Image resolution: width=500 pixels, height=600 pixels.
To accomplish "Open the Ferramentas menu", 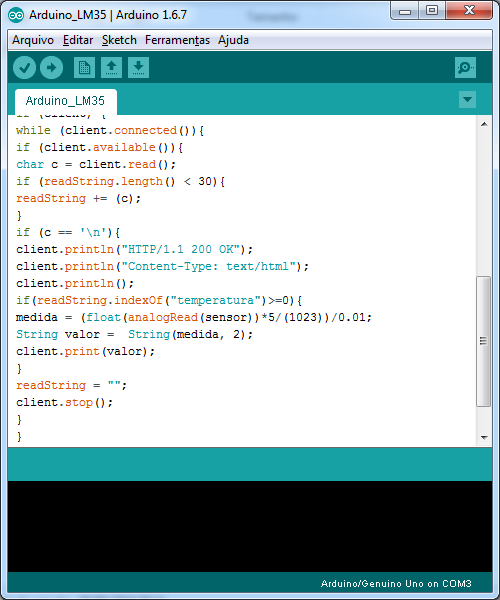I will pyautogui.click(x=177, y=40).
